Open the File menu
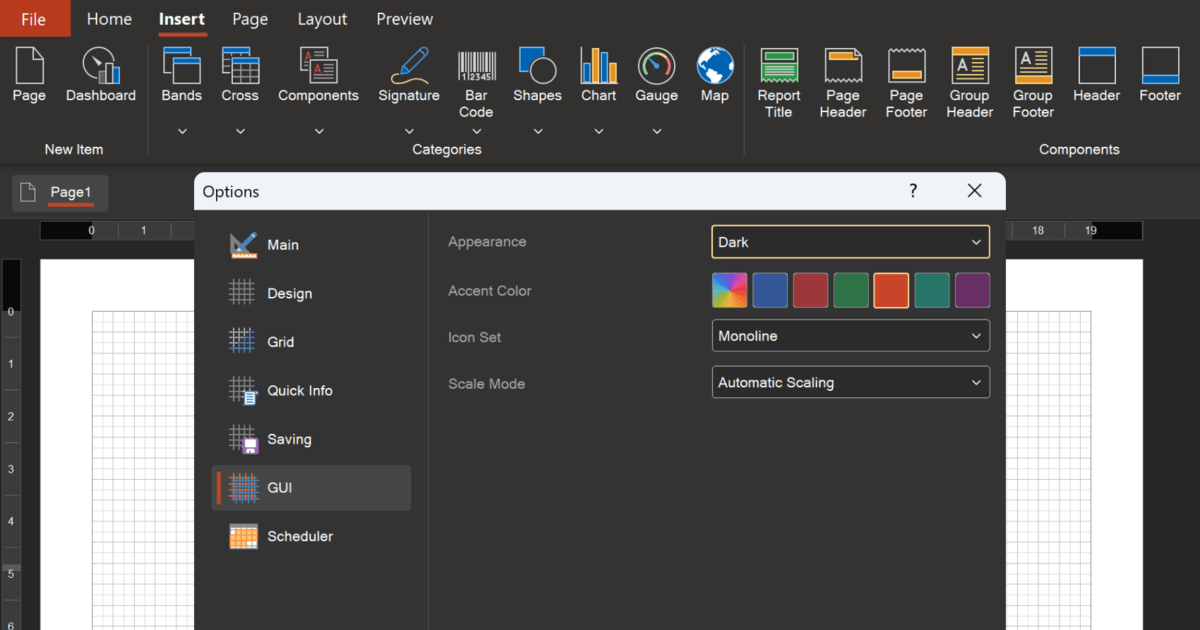The image size is (1200, 630). tap(35, 18)
